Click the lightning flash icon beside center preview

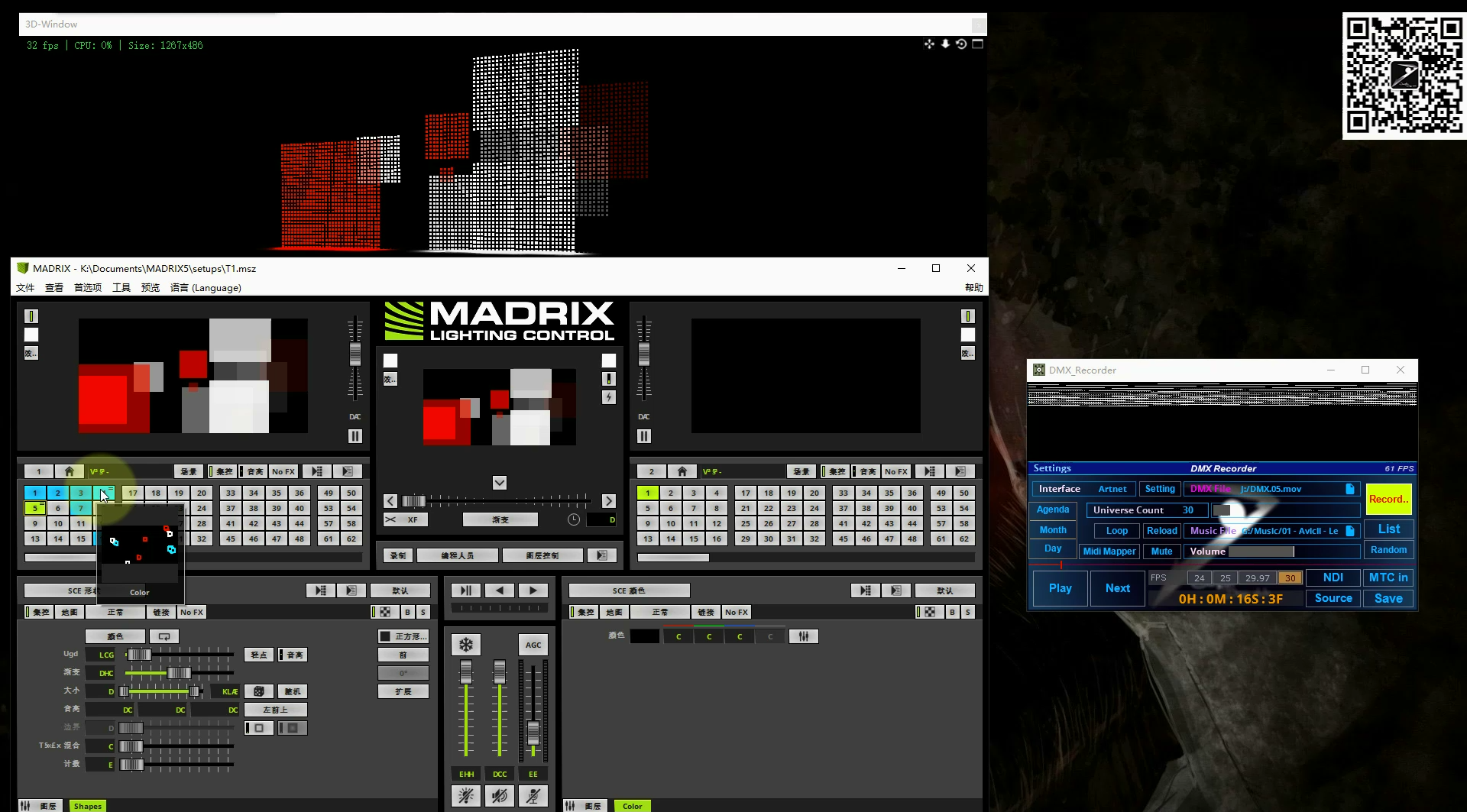(609, 397)
